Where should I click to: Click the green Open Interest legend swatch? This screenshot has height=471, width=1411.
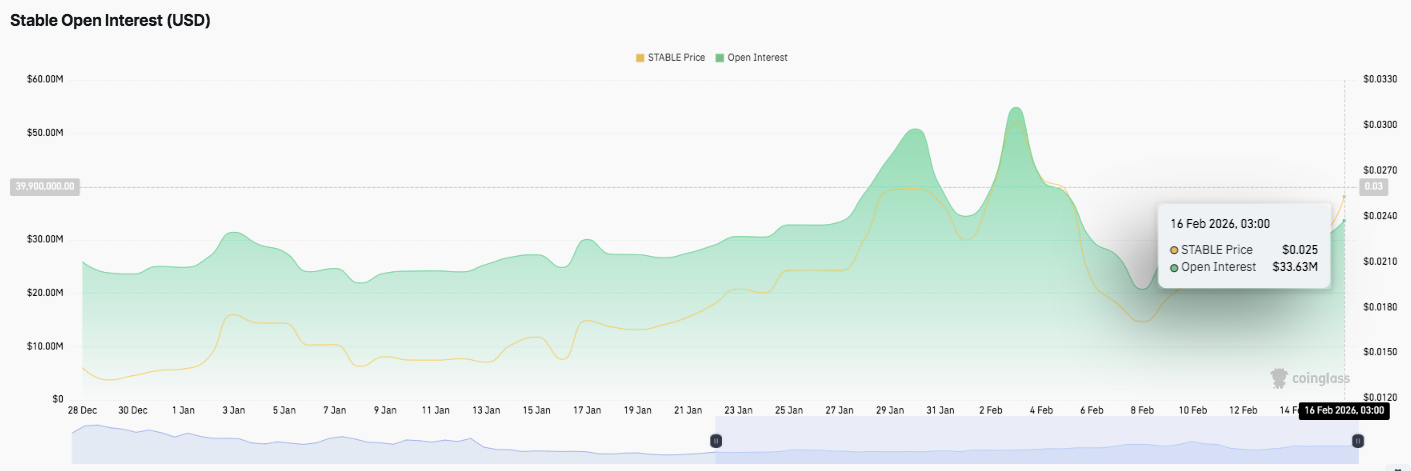click(x=719, y=58)
